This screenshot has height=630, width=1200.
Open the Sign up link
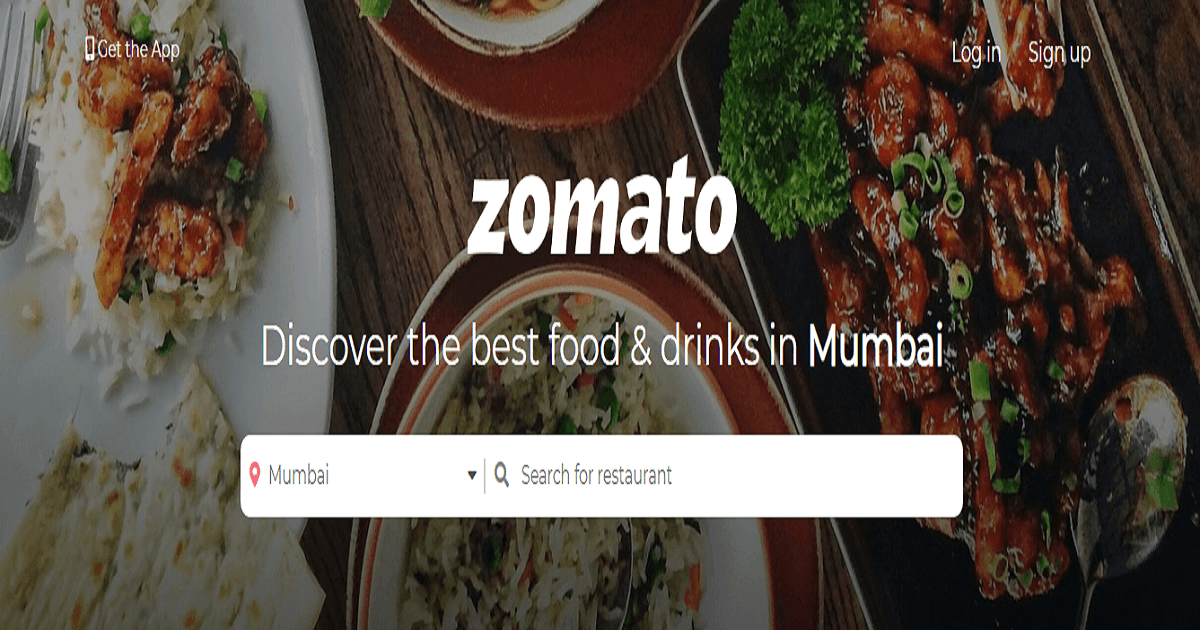click(1059, 53)
